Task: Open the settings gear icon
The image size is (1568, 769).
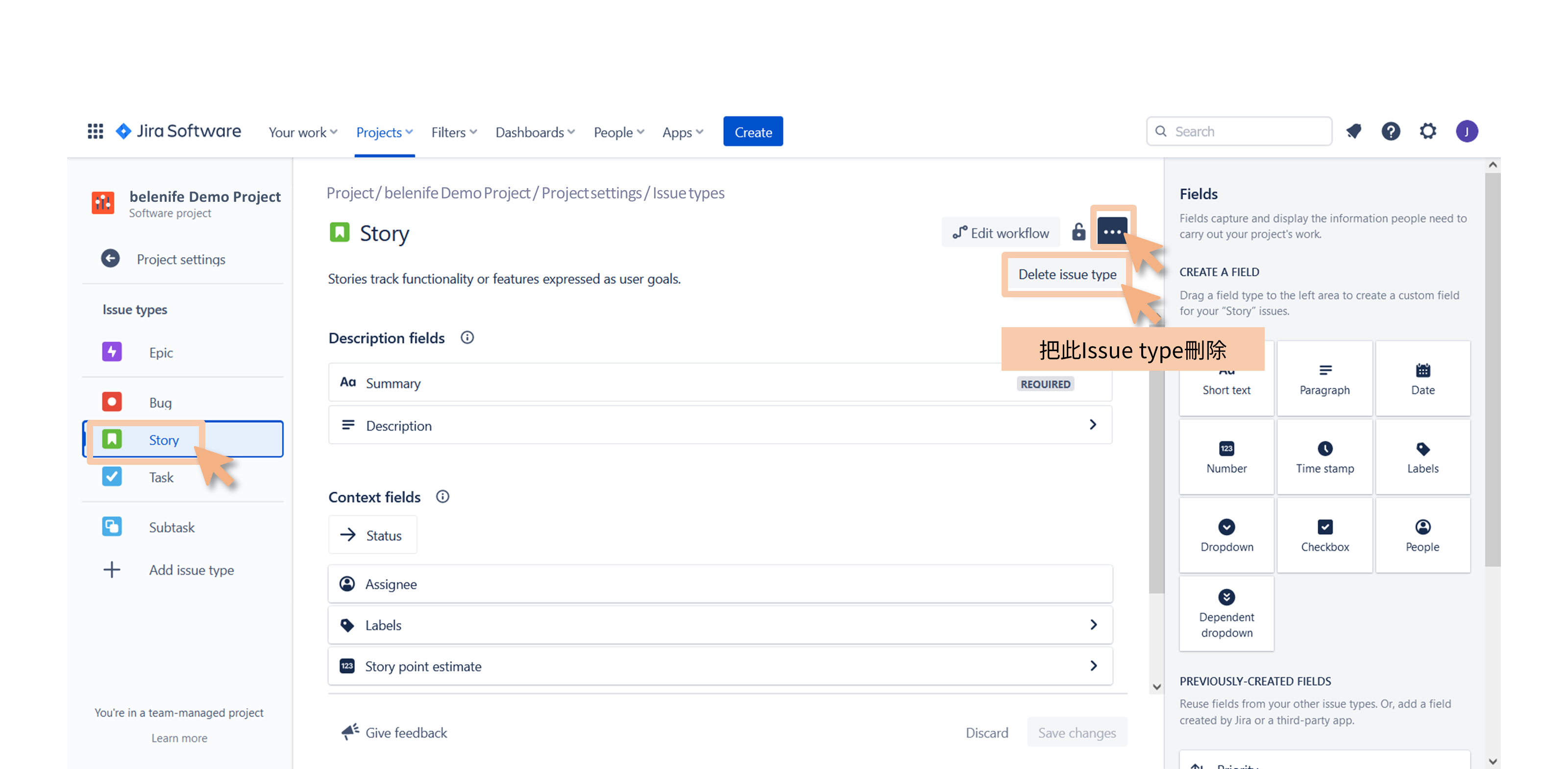Action: pos(1428,131)
